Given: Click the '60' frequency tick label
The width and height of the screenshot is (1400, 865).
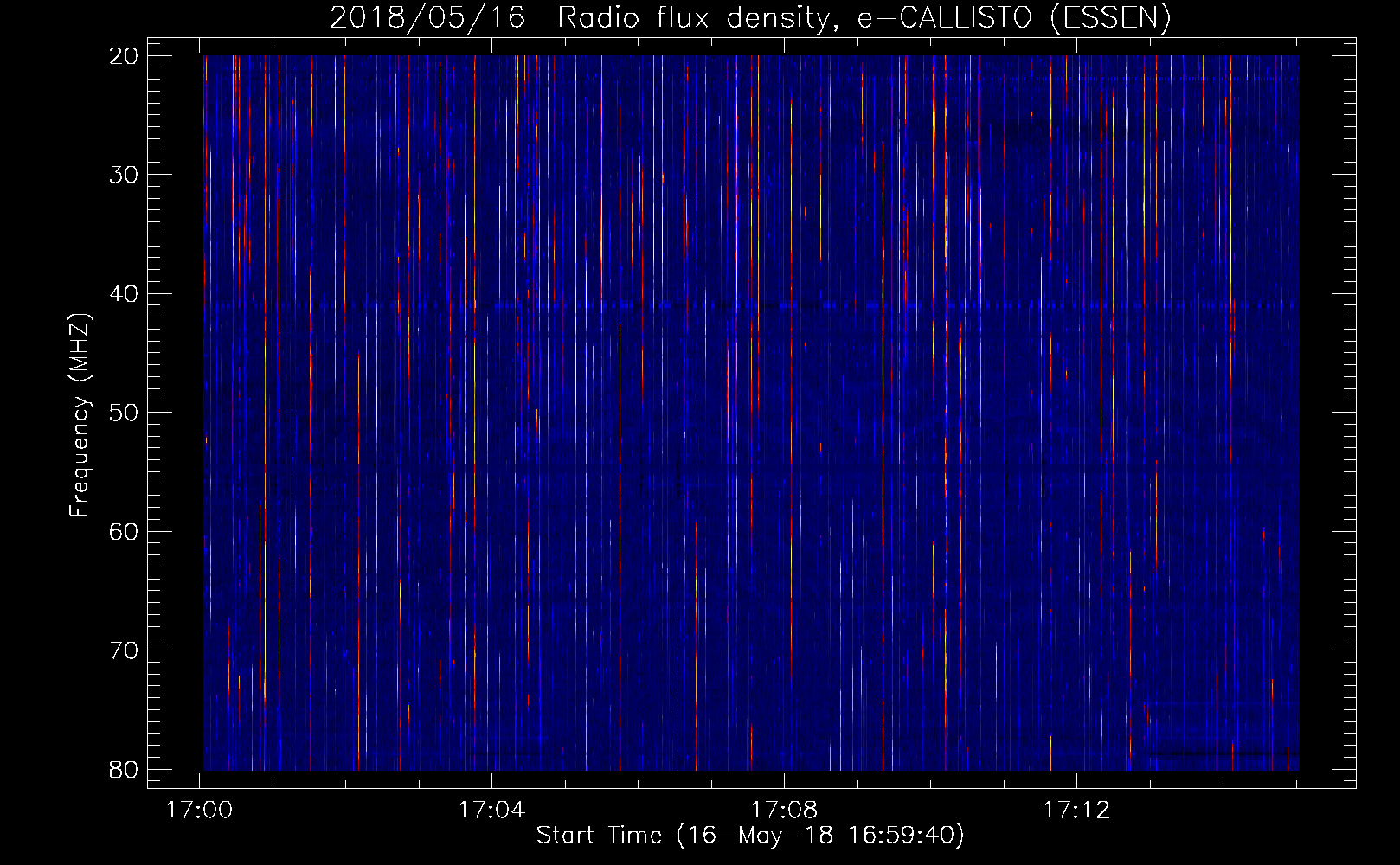Looking at the screenshot, I should (125, 532).
